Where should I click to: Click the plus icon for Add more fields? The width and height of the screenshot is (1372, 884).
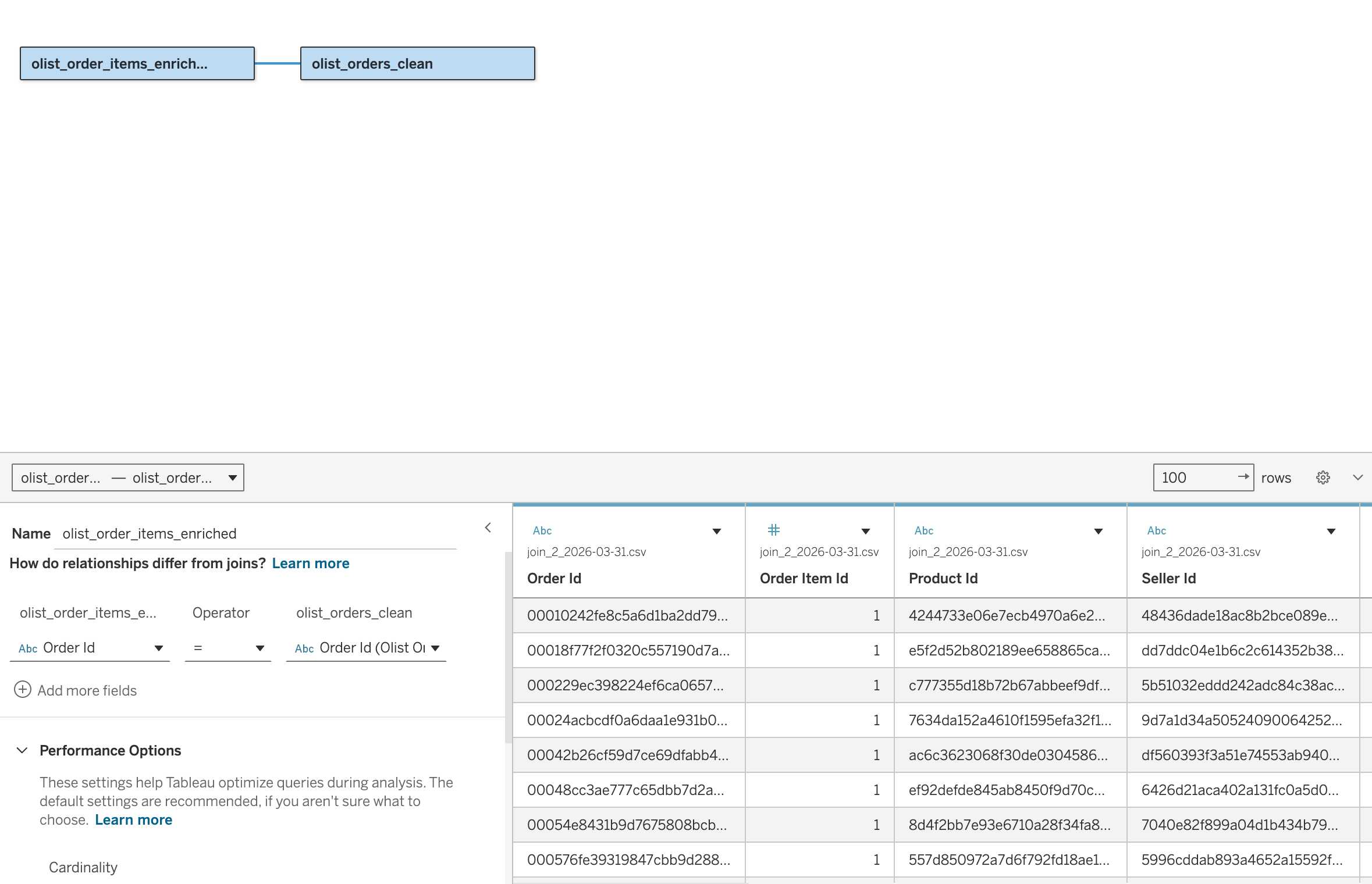[22, 690]
